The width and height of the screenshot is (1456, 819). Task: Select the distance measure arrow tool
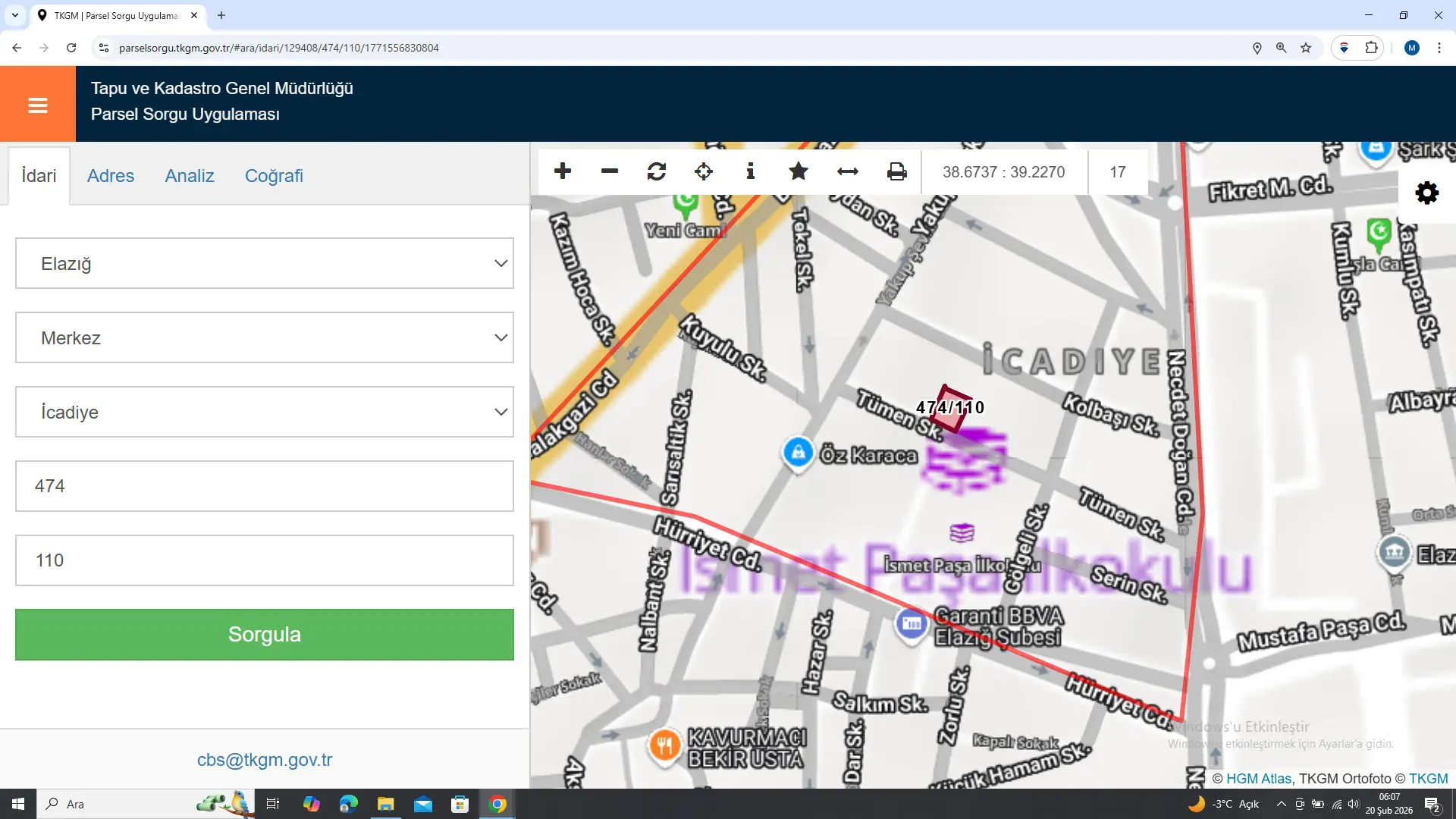click(848, 171)
